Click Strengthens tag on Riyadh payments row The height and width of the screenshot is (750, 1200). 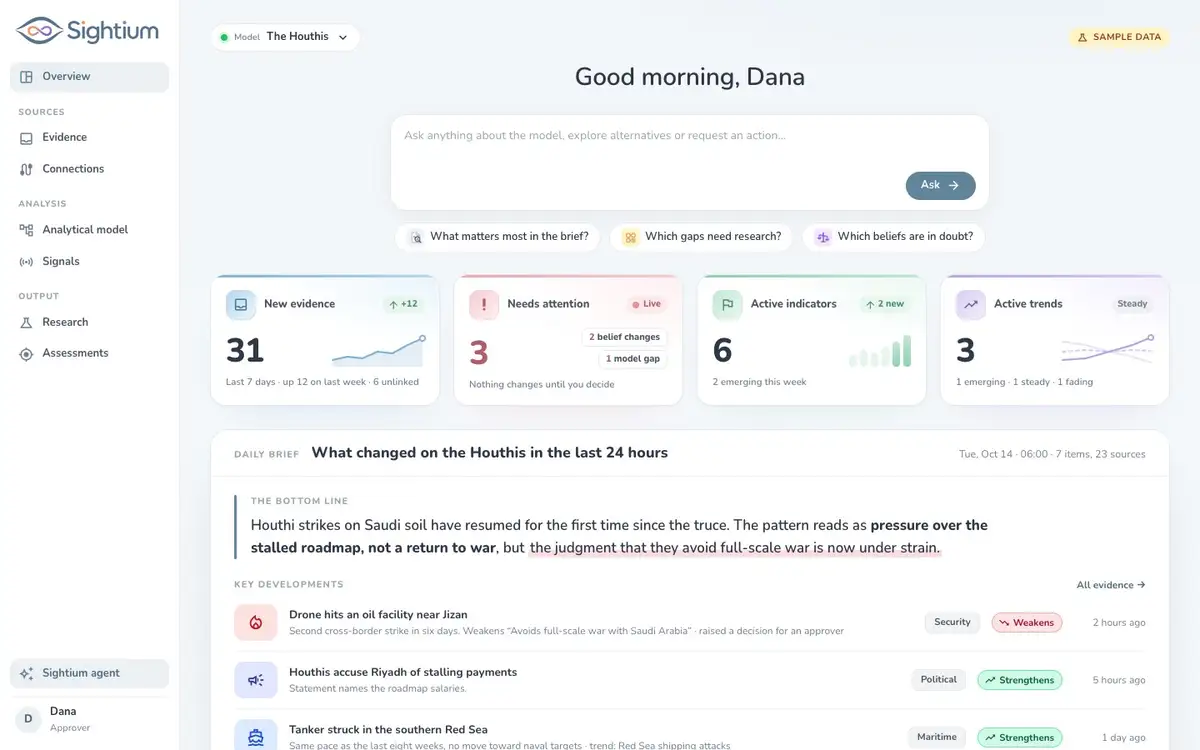point(1020,680)
